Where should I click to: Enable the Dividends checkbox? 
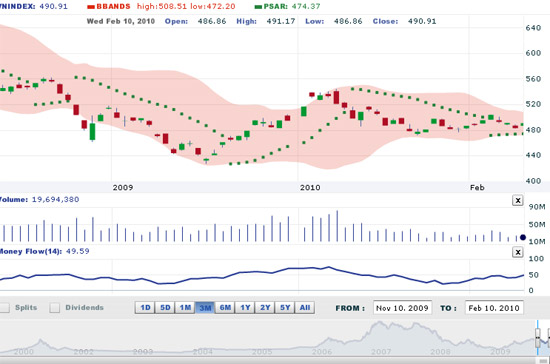54,308
